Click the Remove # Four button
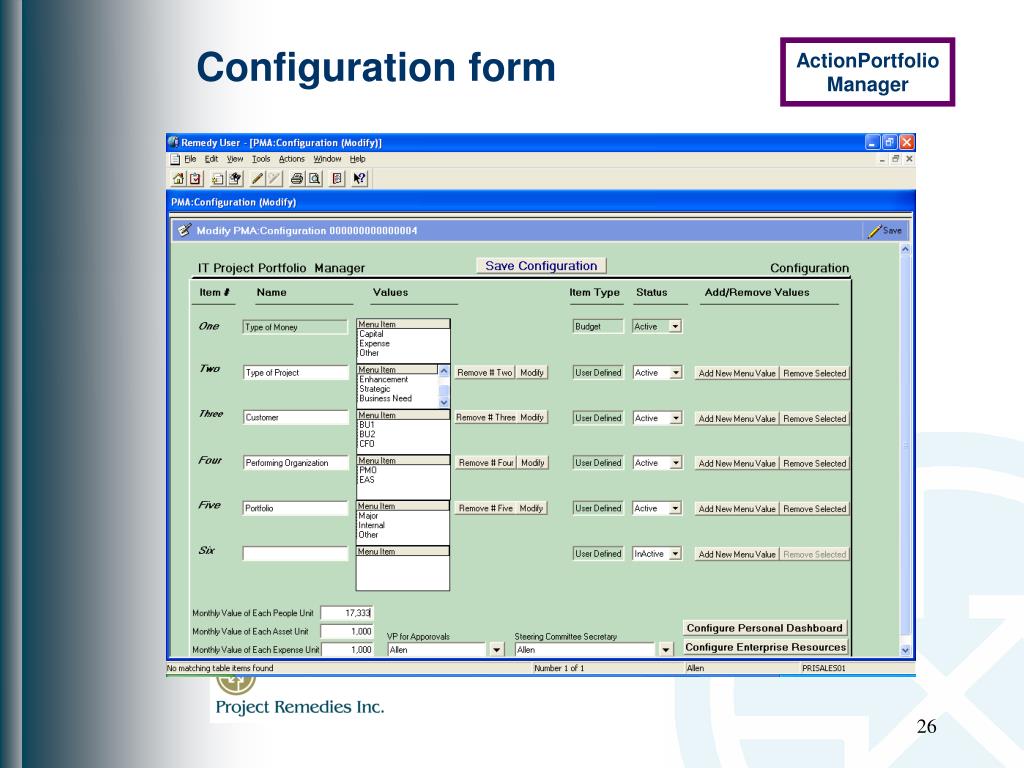The width and height of the screenshot is (1024, 768). click(x=486, y=463)
